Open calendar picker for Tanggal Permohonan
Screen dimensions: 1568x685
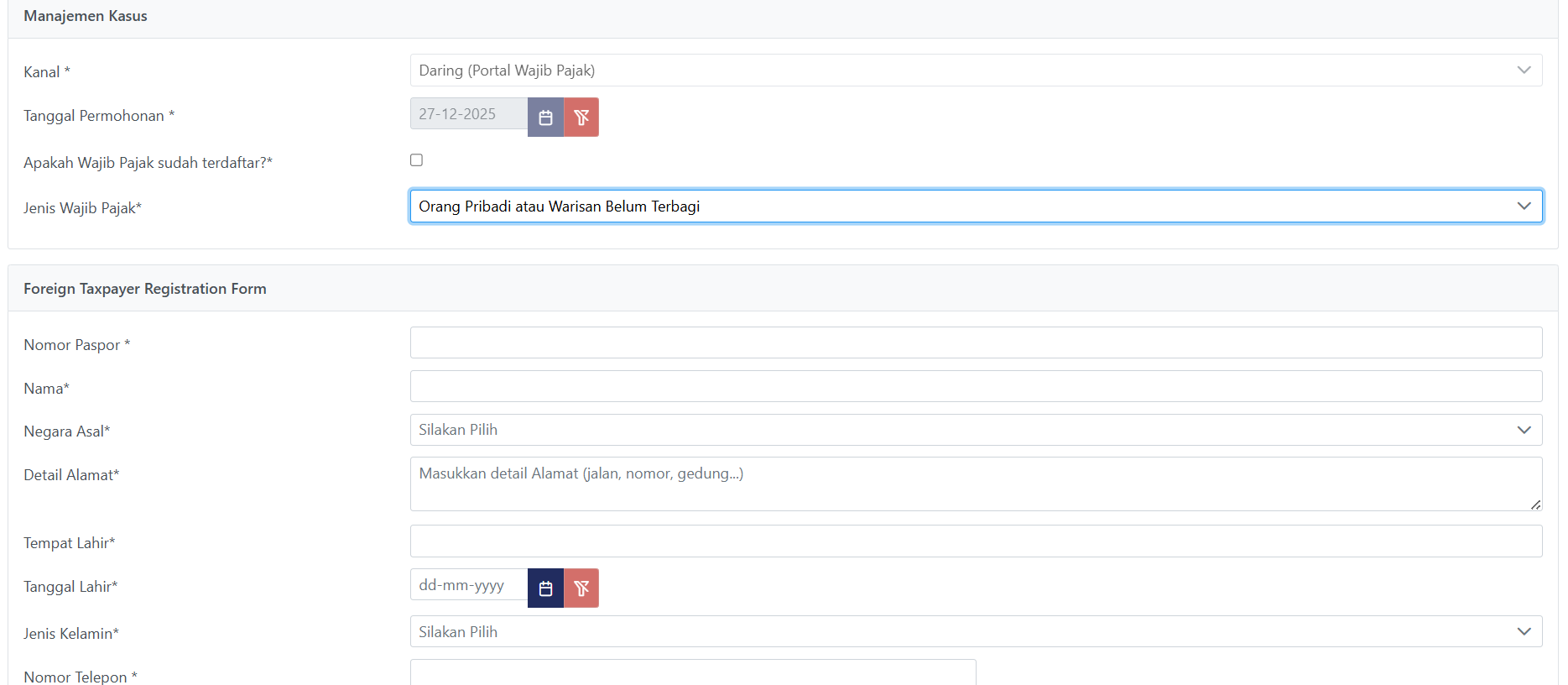click(x=545, y=118)
